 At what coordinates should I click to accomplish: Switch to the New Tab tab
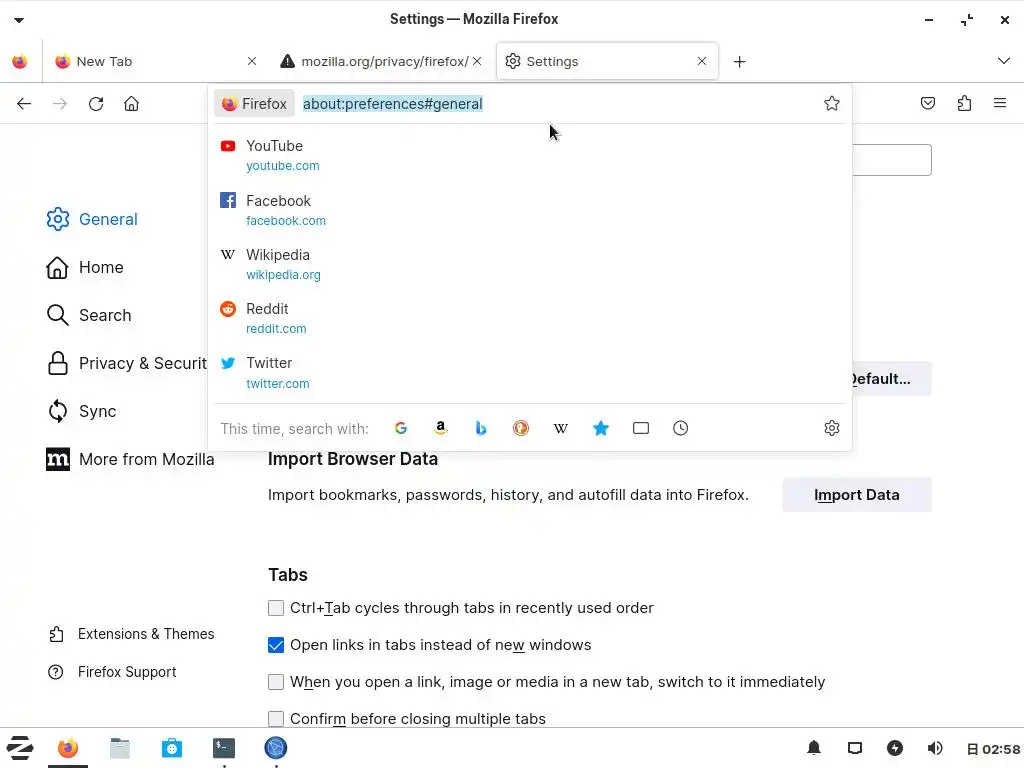(153, 61)
